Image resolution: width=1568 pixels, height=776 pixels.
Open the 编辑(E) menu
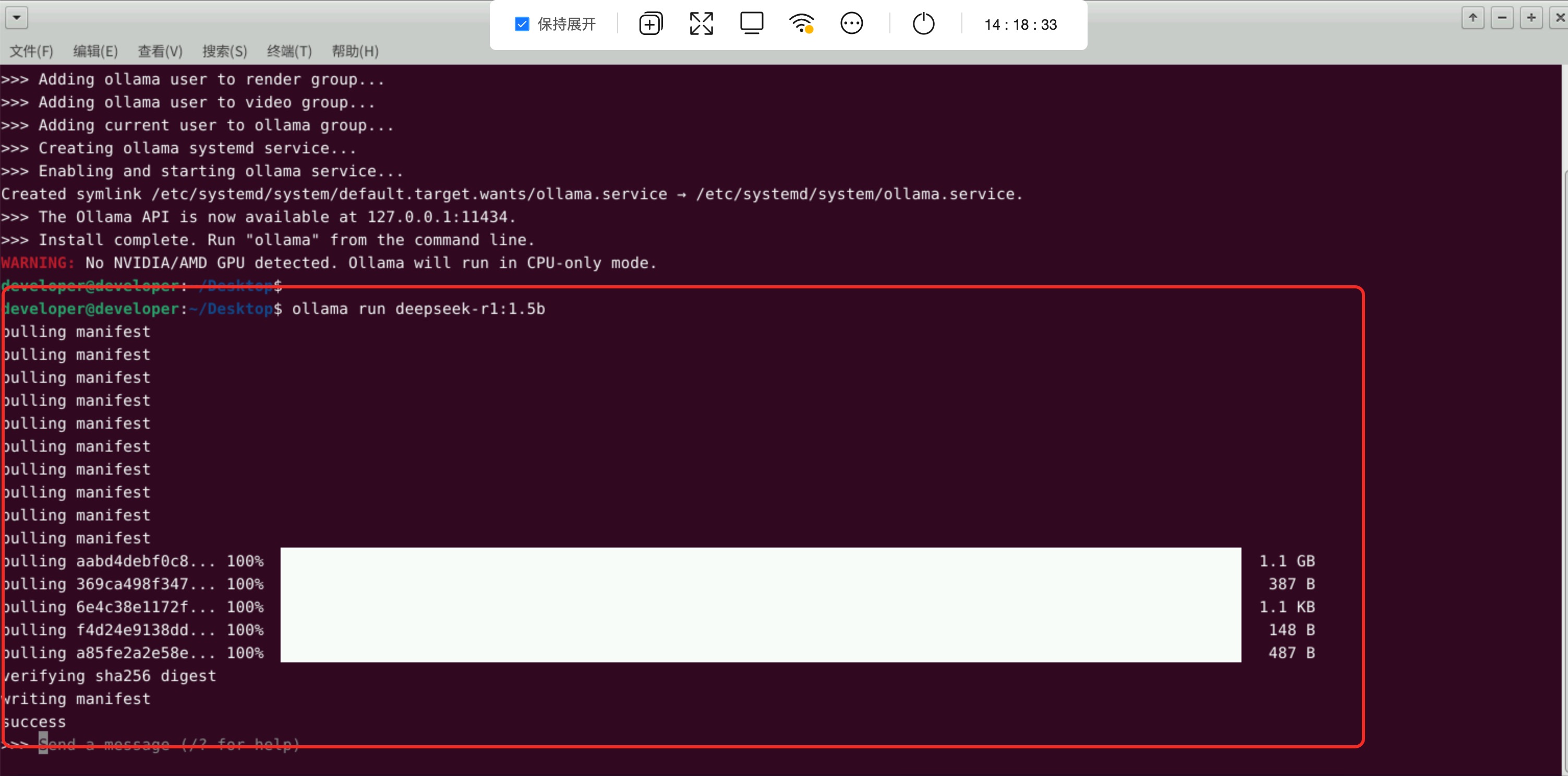(x=95, y=51)
